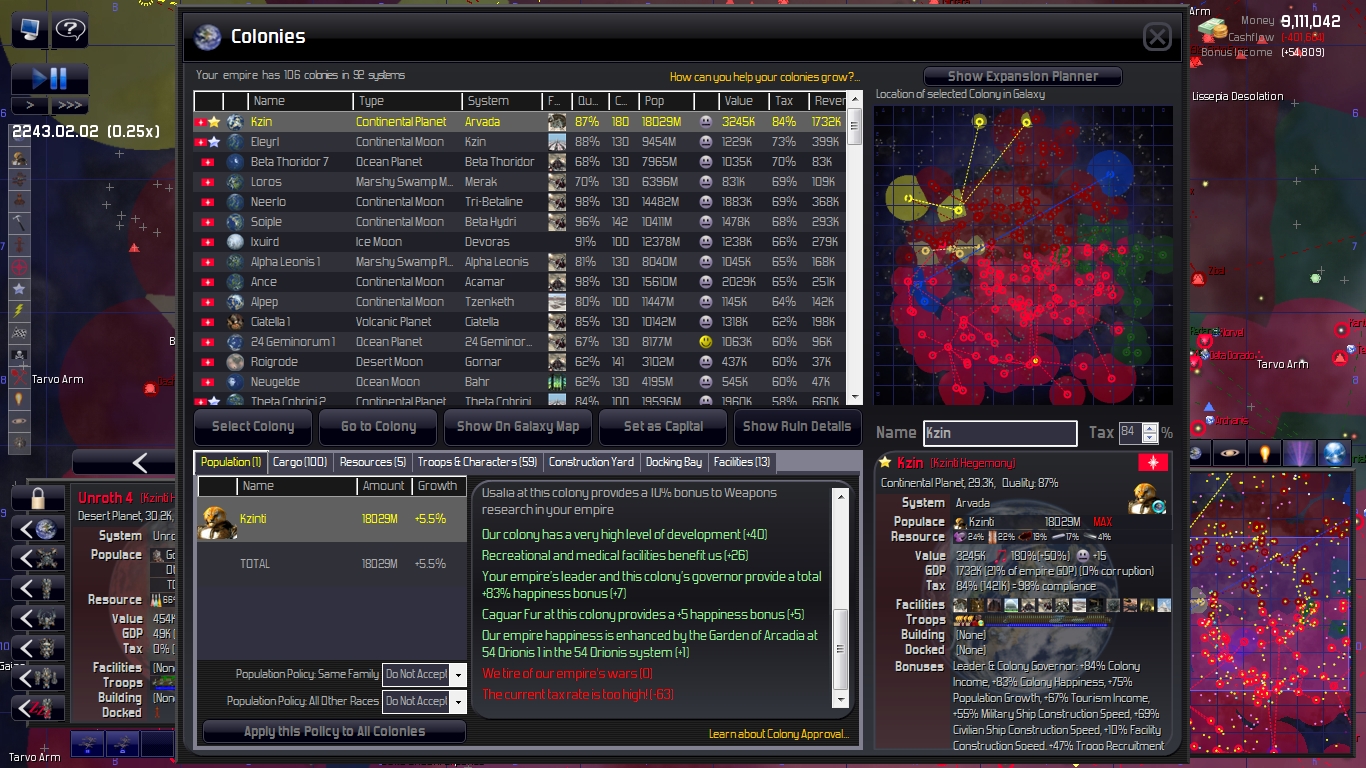
Task: Click the single-arrow slower speed button
Action: tap(30, 105)
